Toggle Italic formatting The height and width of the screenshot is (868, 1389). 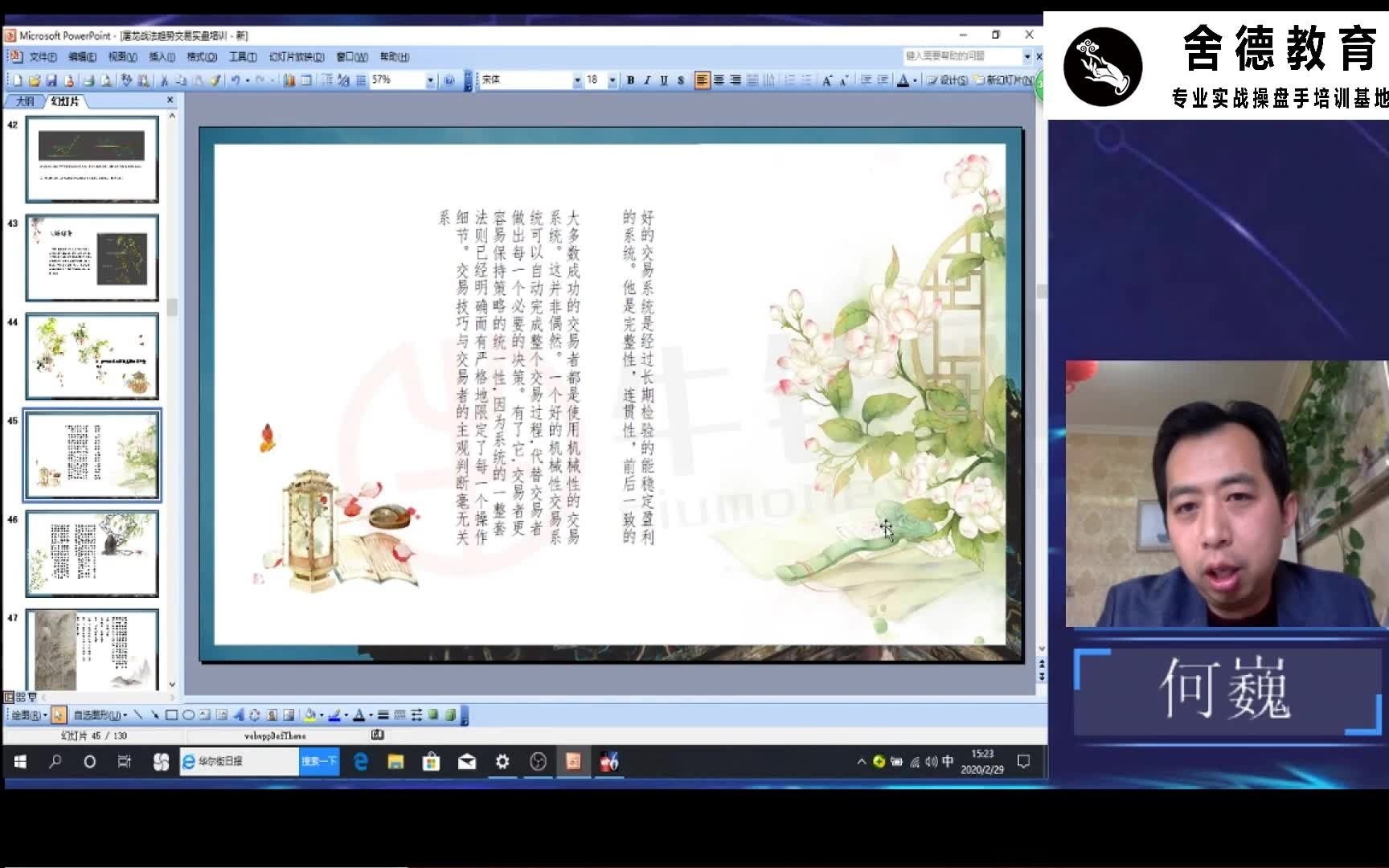pyautogui.click(x=647, y=80)
